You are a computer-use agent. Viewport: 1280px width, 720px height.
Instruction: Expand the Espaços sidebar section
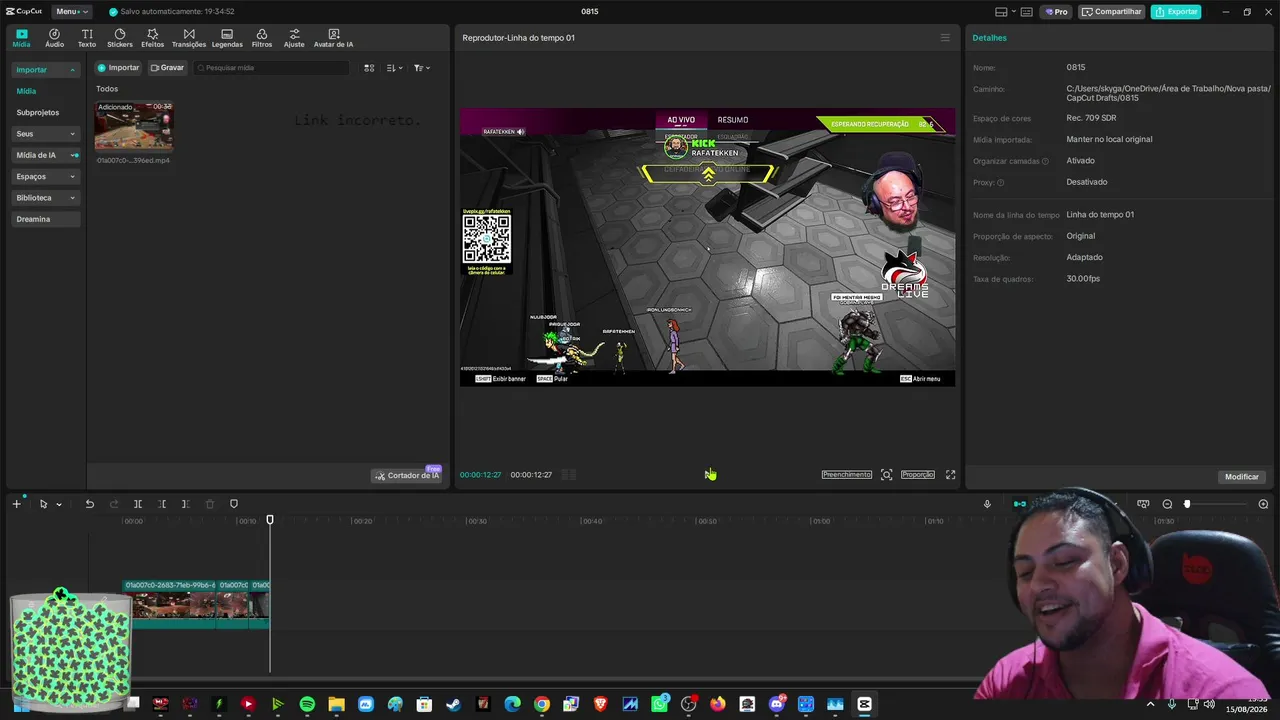[x=72, y=177]
